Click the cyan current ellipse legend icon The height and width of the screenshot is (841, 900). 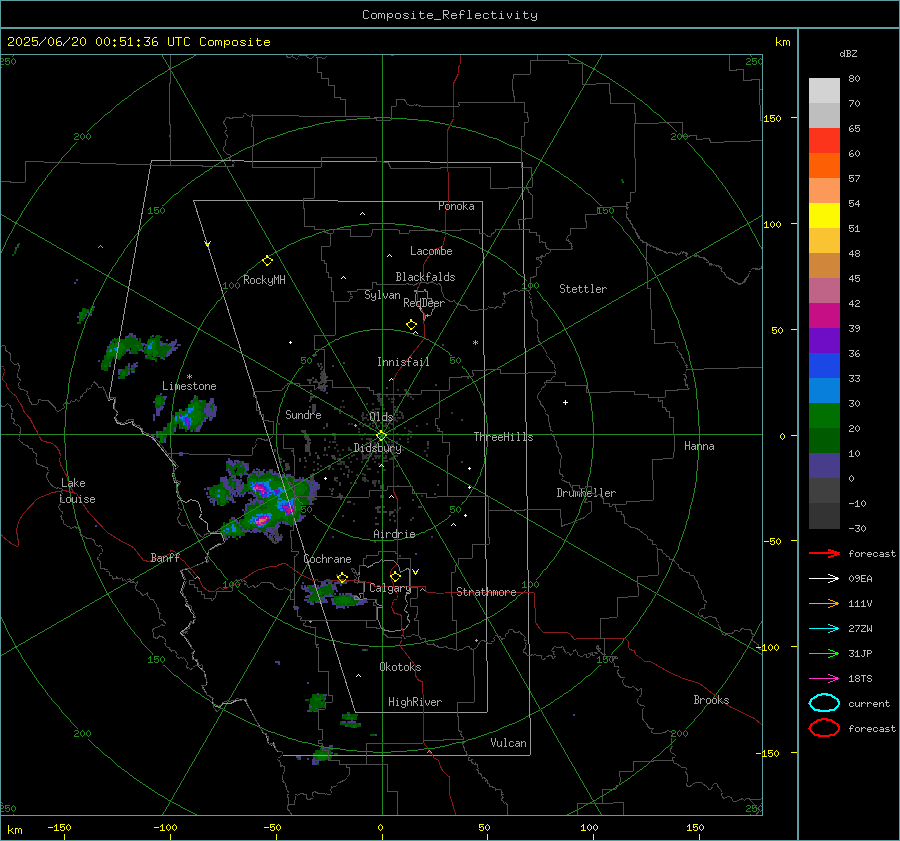coord(824,703)
